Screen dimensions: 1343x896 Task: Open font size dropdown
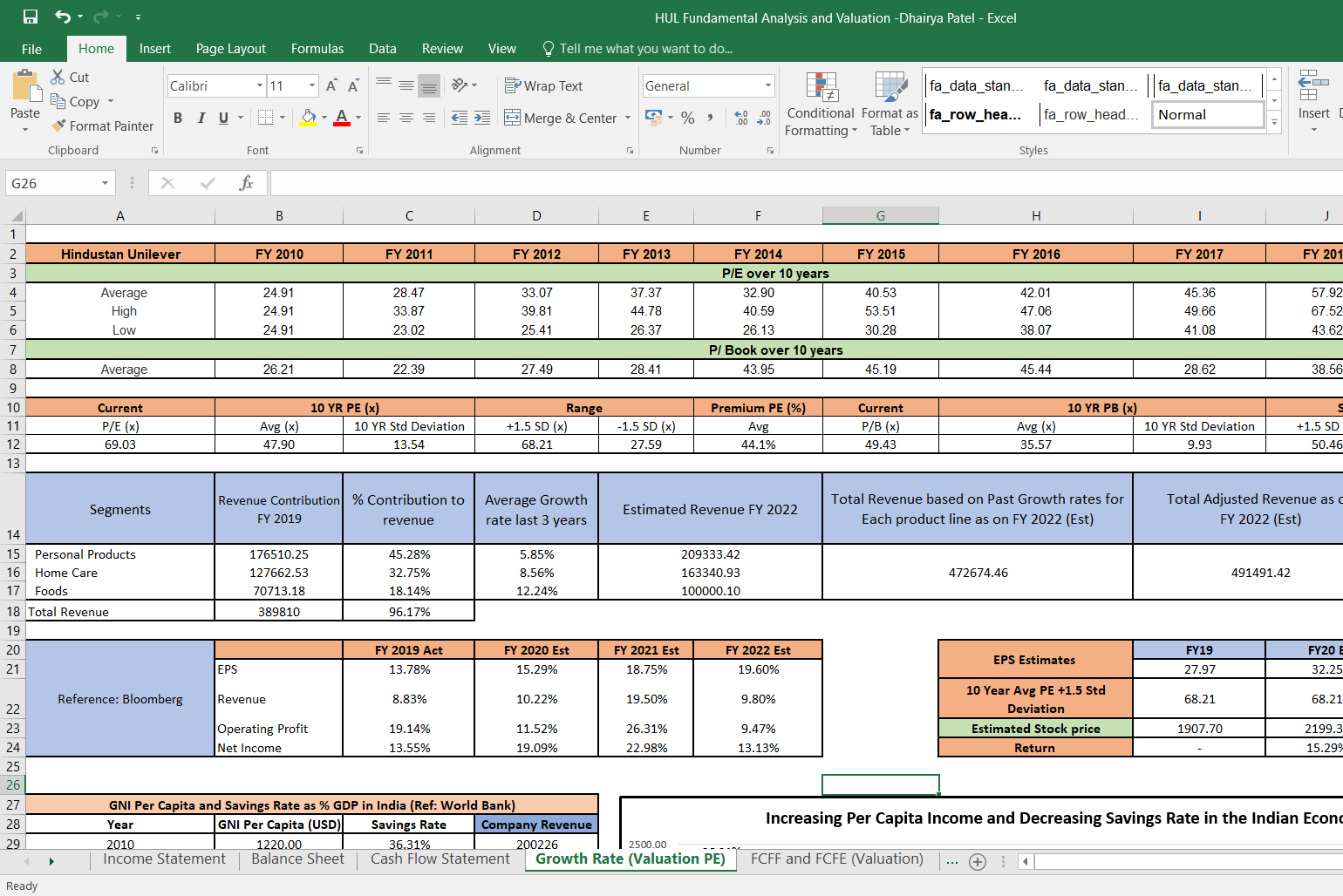click(x=312, y=85)
